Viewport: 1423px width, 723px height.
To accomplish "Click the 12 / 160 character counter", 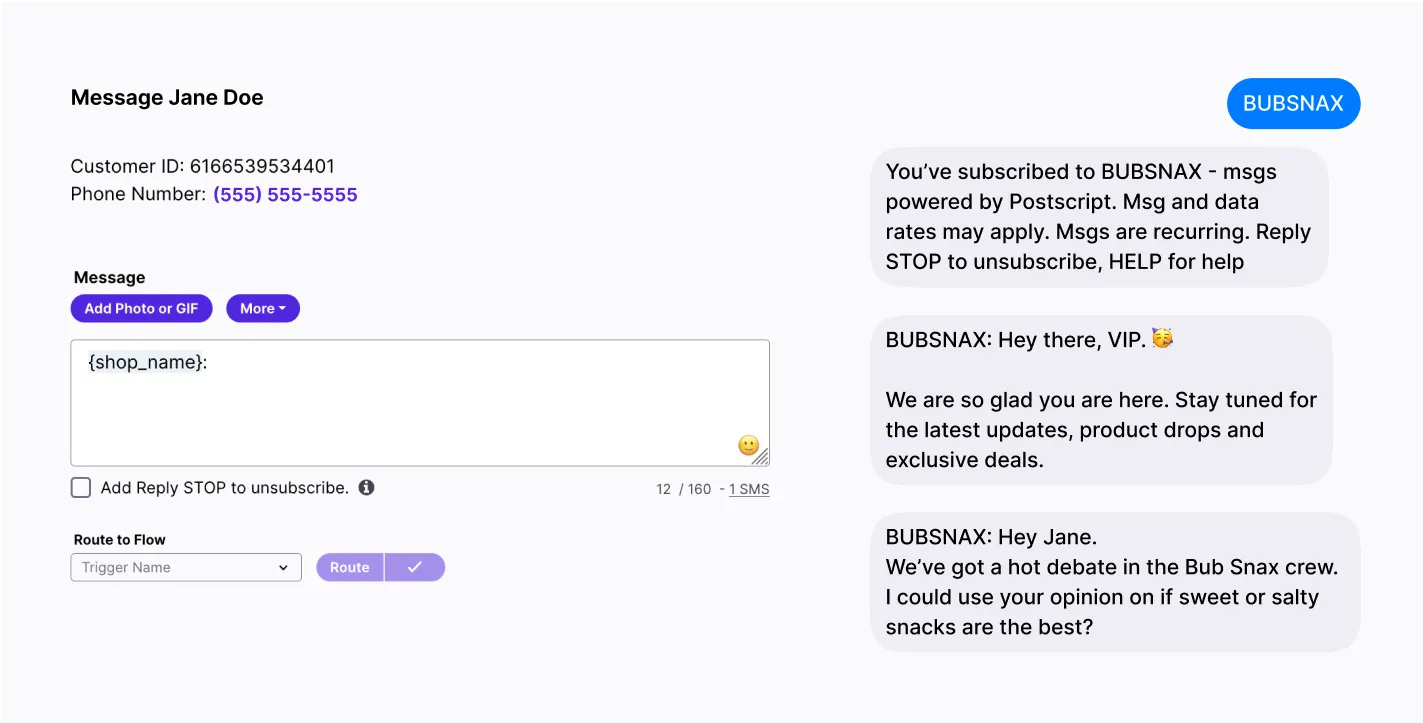I will [x=684, y=489].
